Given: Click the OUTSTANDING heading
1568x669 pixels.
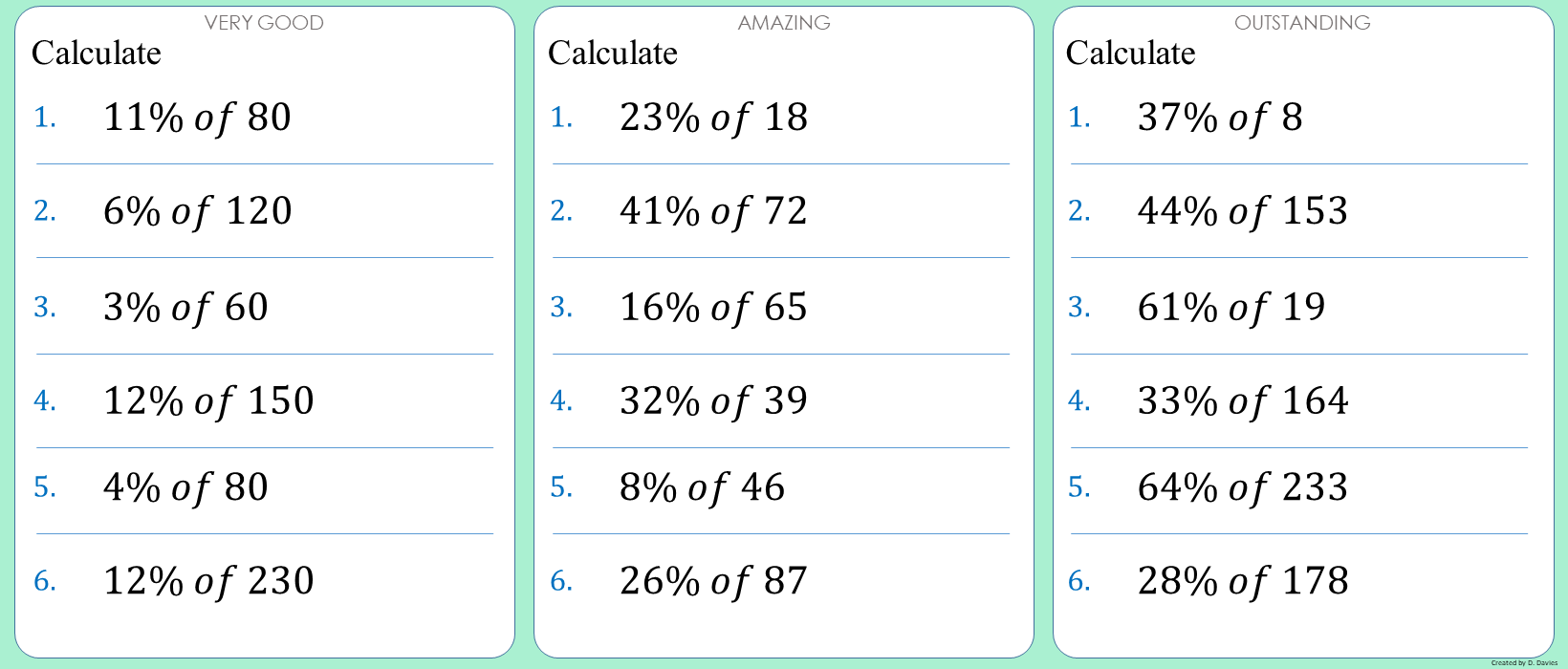Looking at the screenshot, I should pyautogui.click(x=1302, y=23).
